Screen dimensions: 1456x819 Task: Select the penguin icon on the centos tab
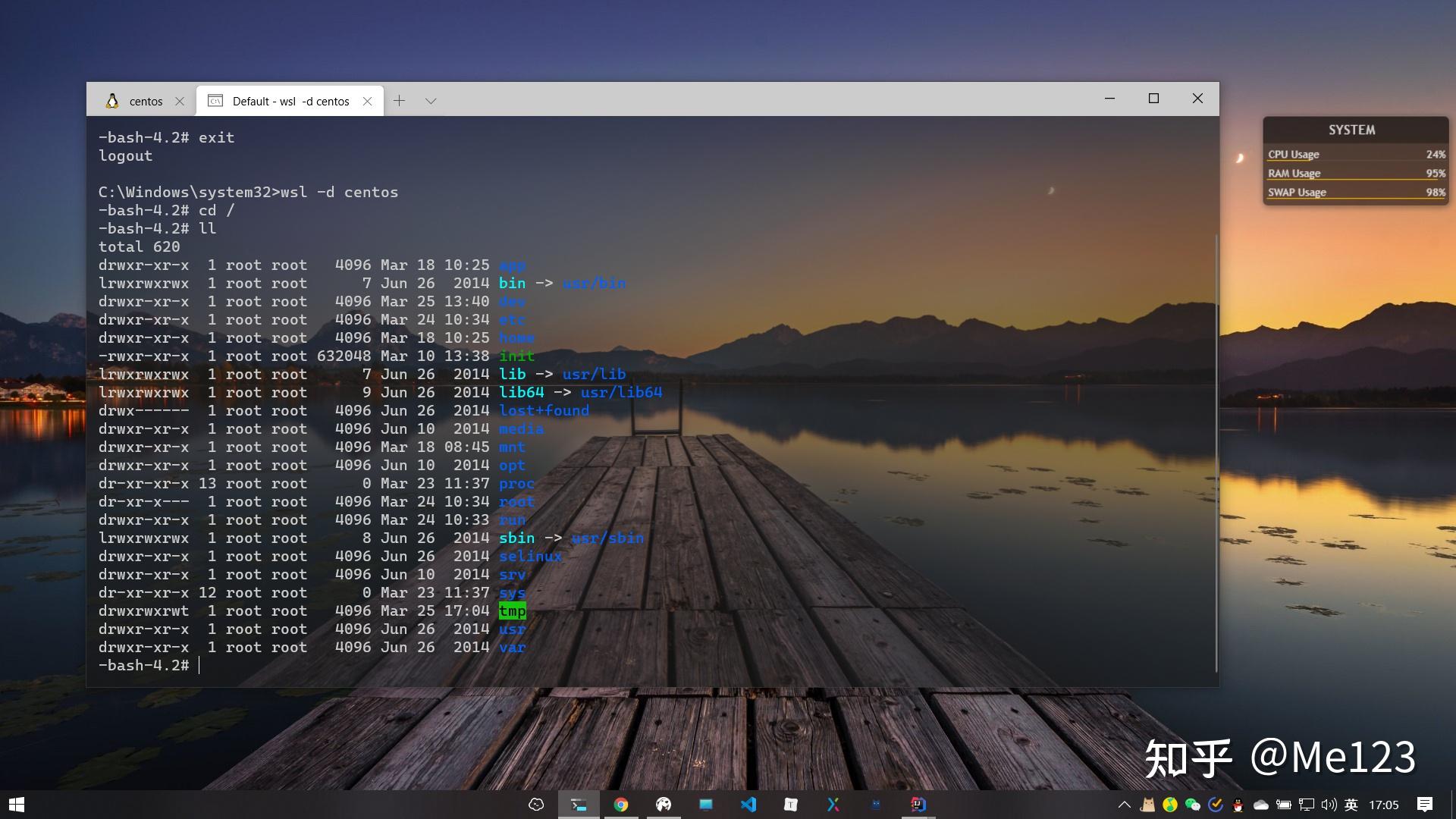point(112,100)
